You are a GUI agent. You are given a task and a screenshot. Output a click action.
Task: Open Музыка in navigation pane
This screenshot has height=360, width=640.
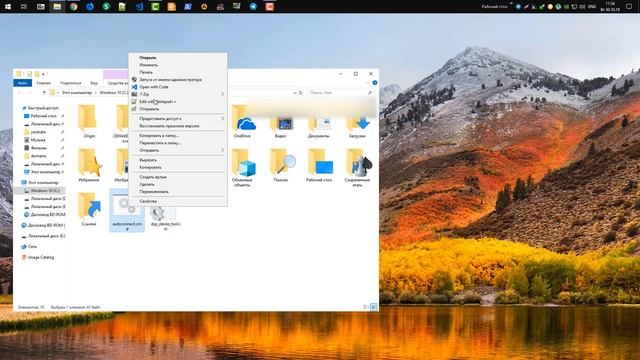click(38, 140)
